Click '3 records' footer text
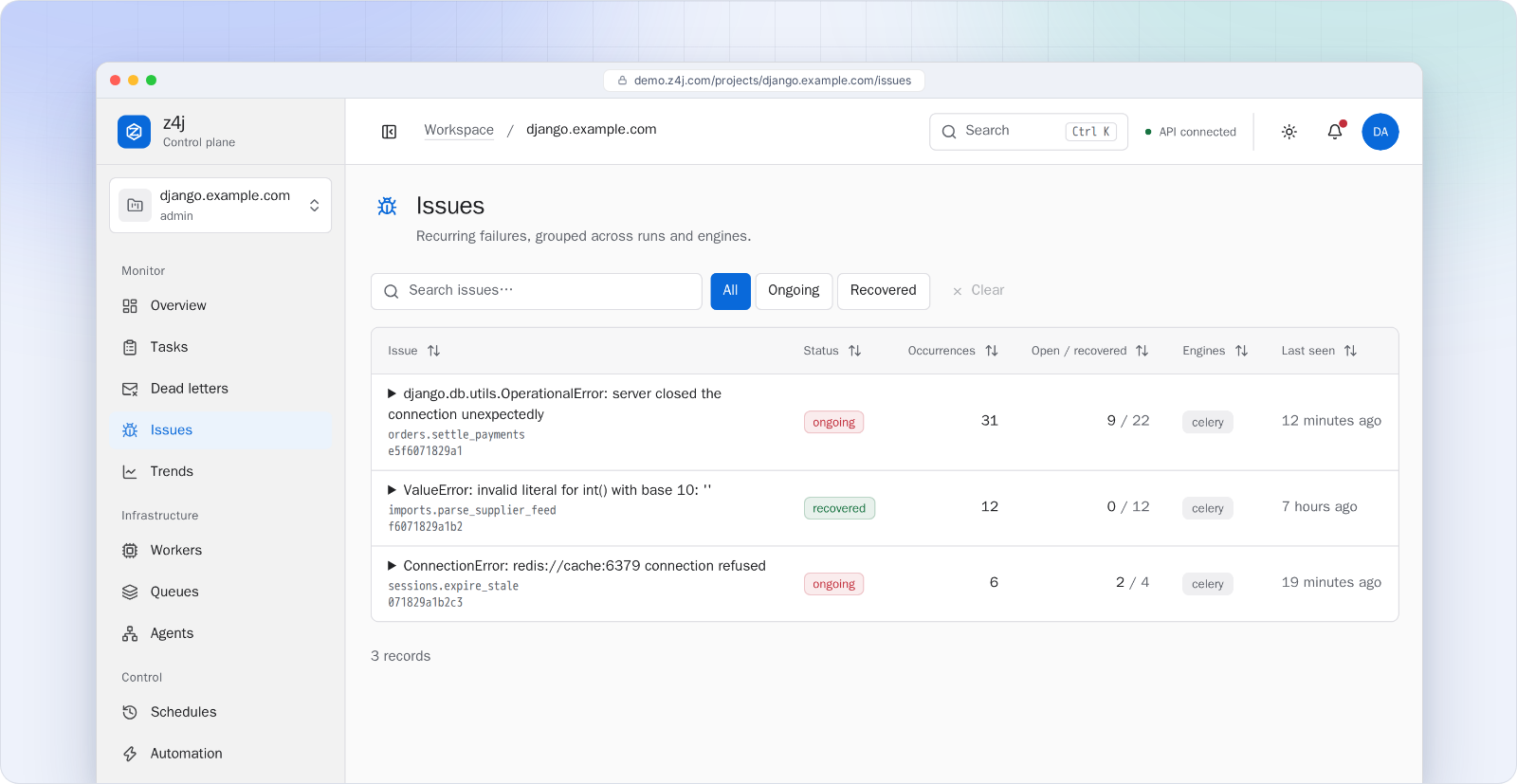This screenshot has height=784, width=1517. [400, 656]
